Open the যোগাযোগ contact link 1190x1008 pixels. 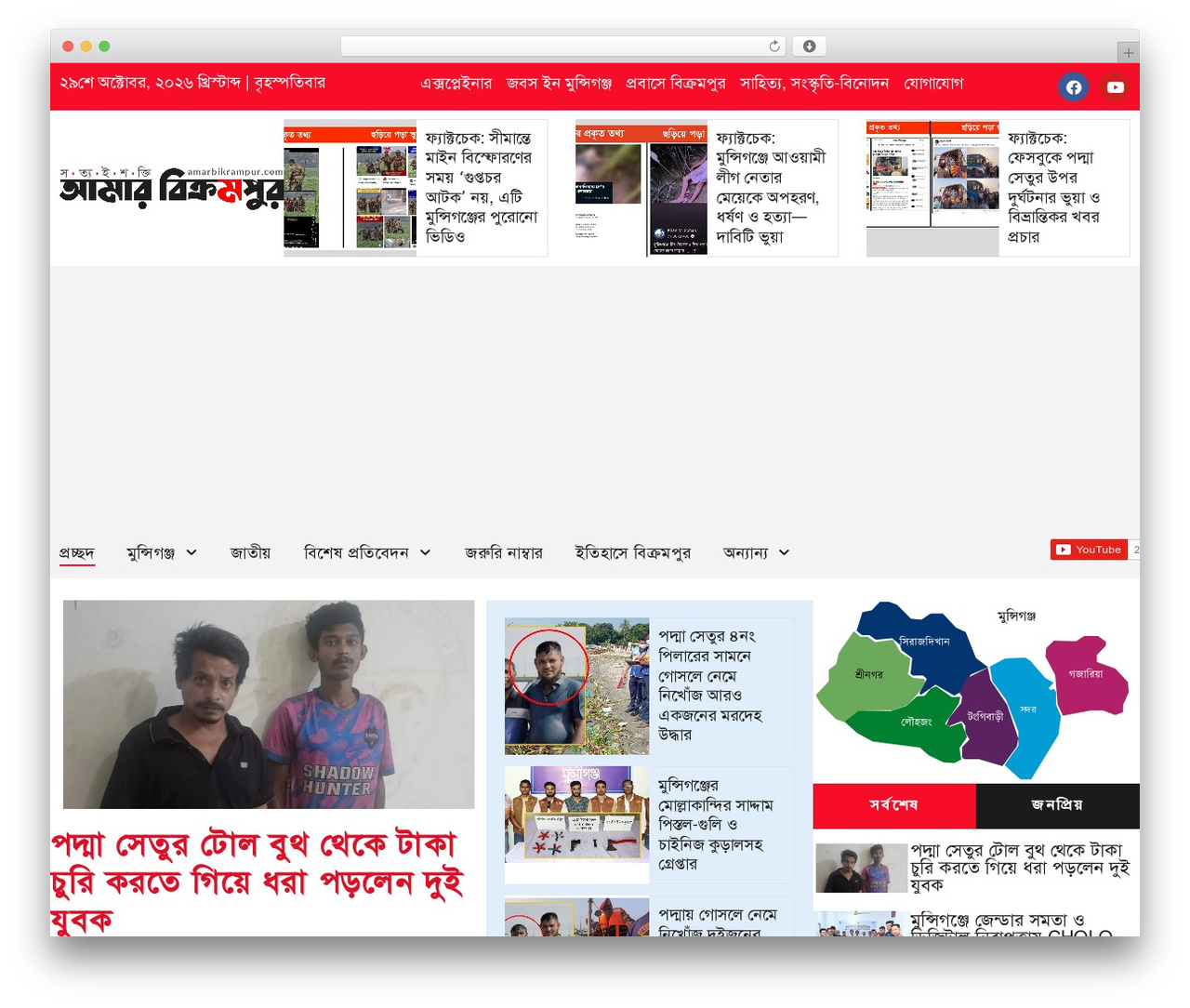pyautogui.click(x=933, y=83)
